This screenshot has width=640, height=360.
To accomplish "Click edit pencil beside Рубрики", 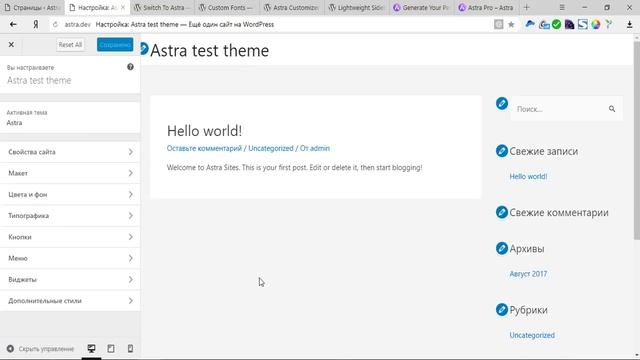I will point(502,309).
